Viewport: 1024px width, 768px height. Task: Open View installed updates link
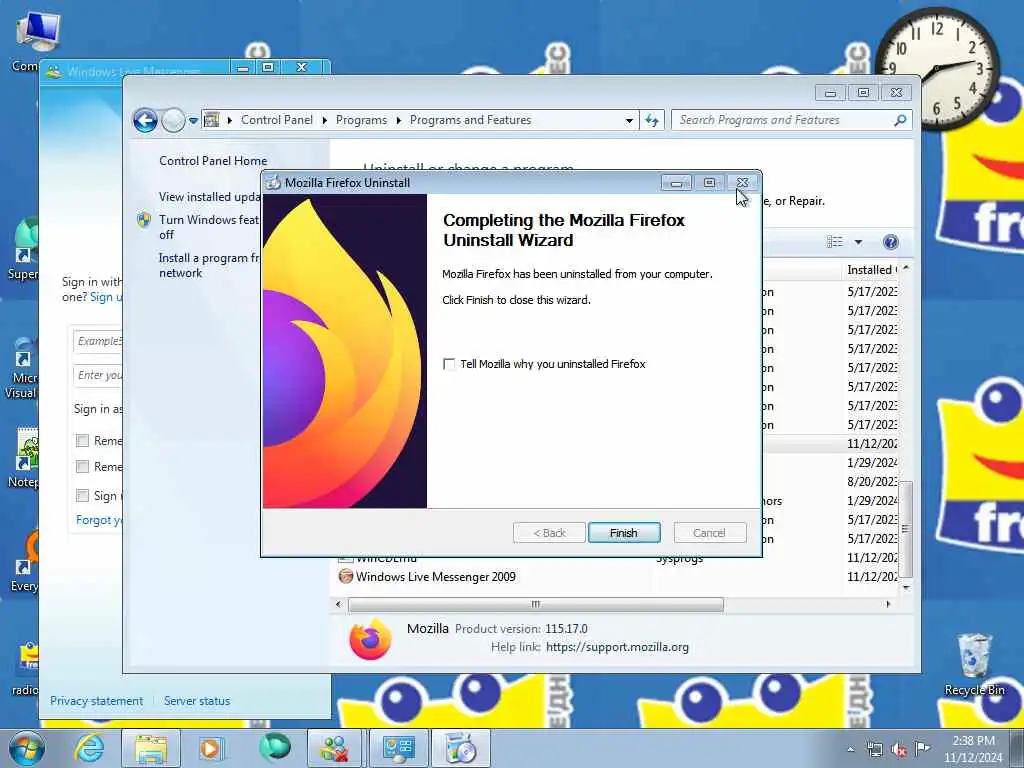[209, 197]
